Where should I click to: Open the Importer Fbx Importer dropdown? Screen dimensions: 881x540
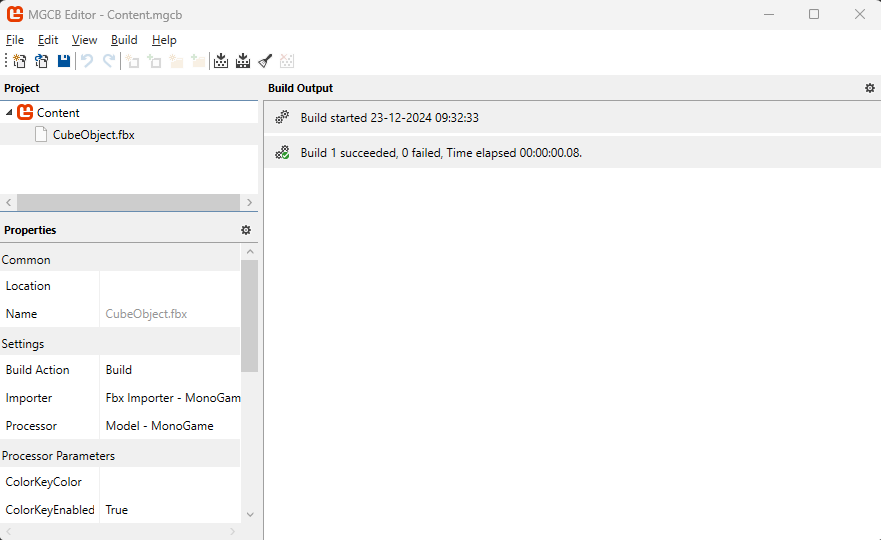170,398
